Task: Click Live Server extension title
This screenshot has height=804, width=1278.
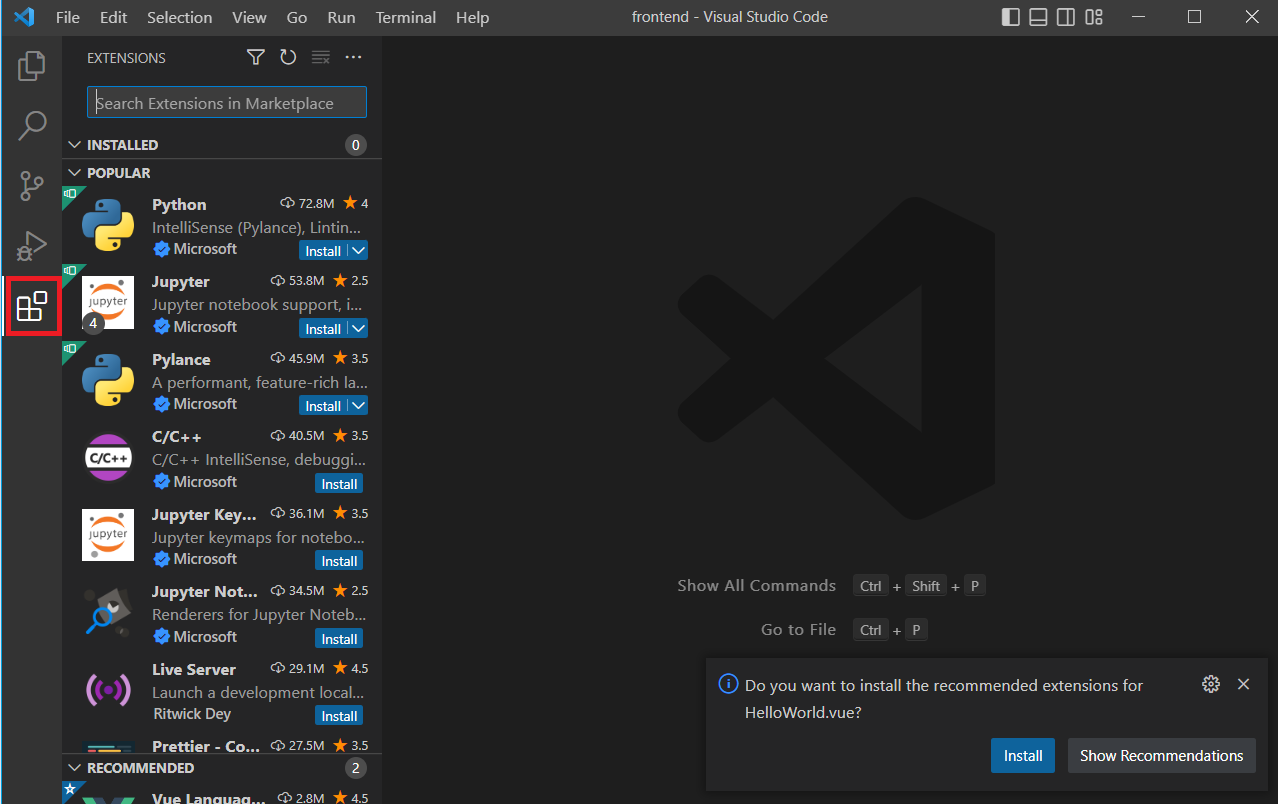Action: [x=194, y=669]
